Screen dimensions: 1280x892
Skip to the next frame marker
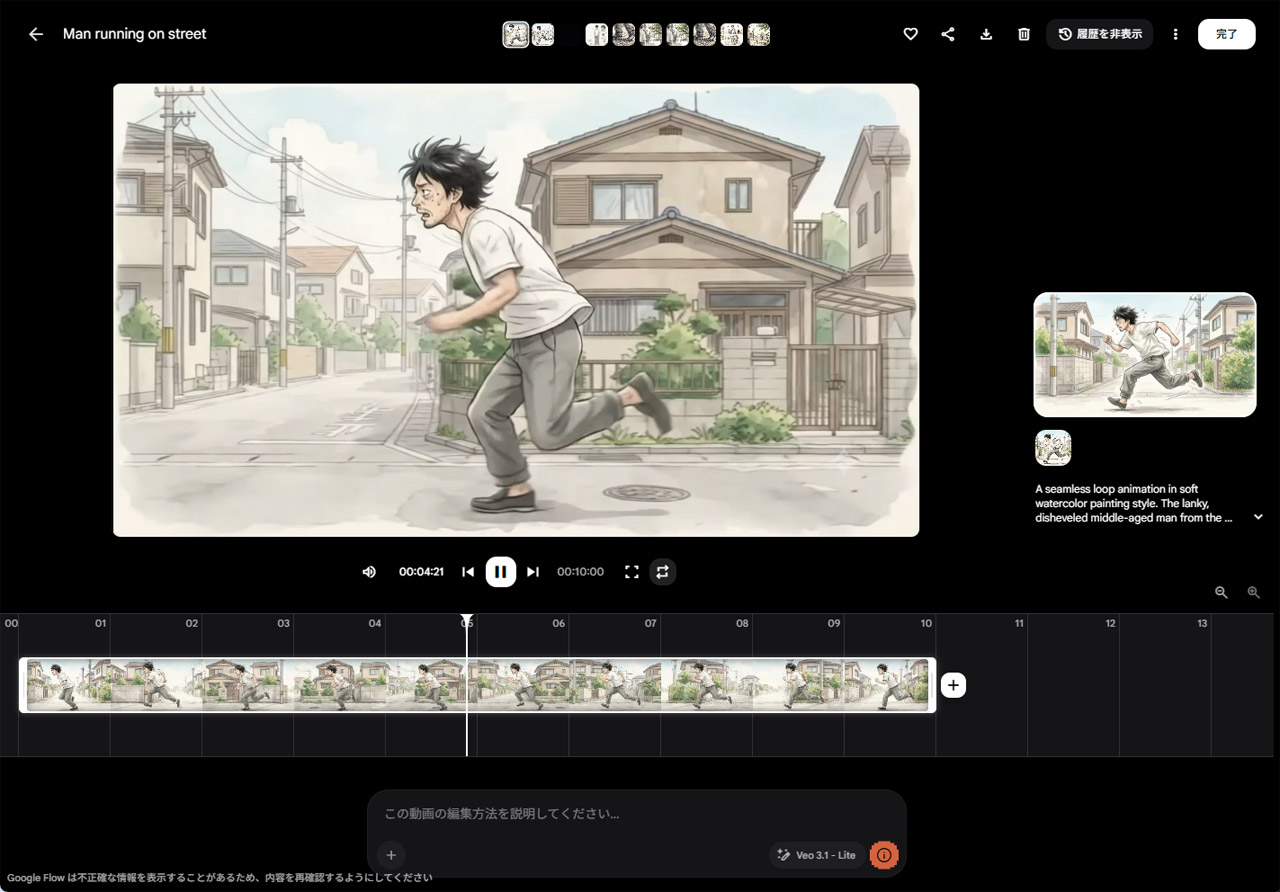pyautogui.click(x=533, y=572)
